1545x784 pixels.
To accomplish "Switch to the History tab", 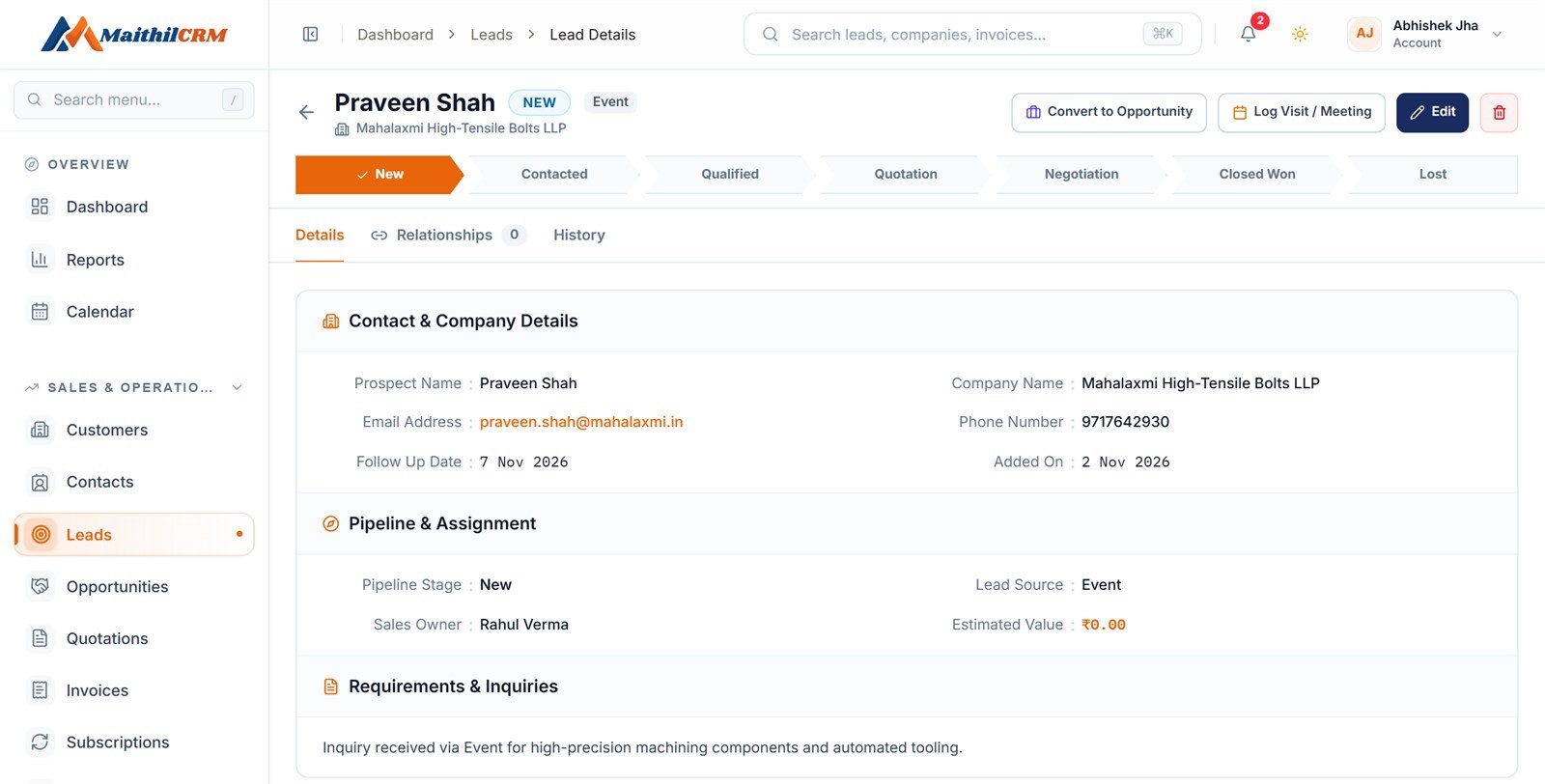I will (579, 235).
